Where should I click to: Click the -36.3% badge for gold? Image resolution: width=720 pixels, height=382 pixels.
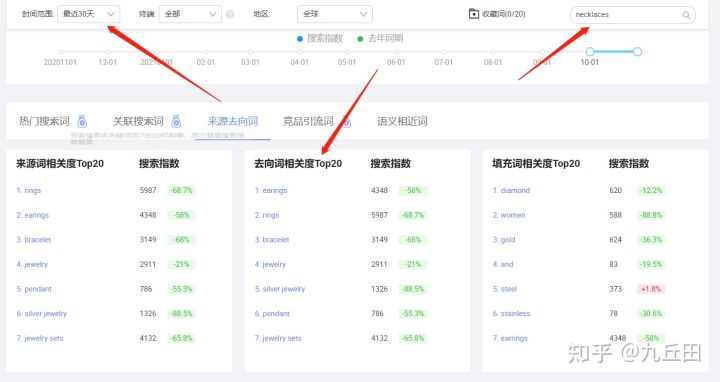point(651,240)
